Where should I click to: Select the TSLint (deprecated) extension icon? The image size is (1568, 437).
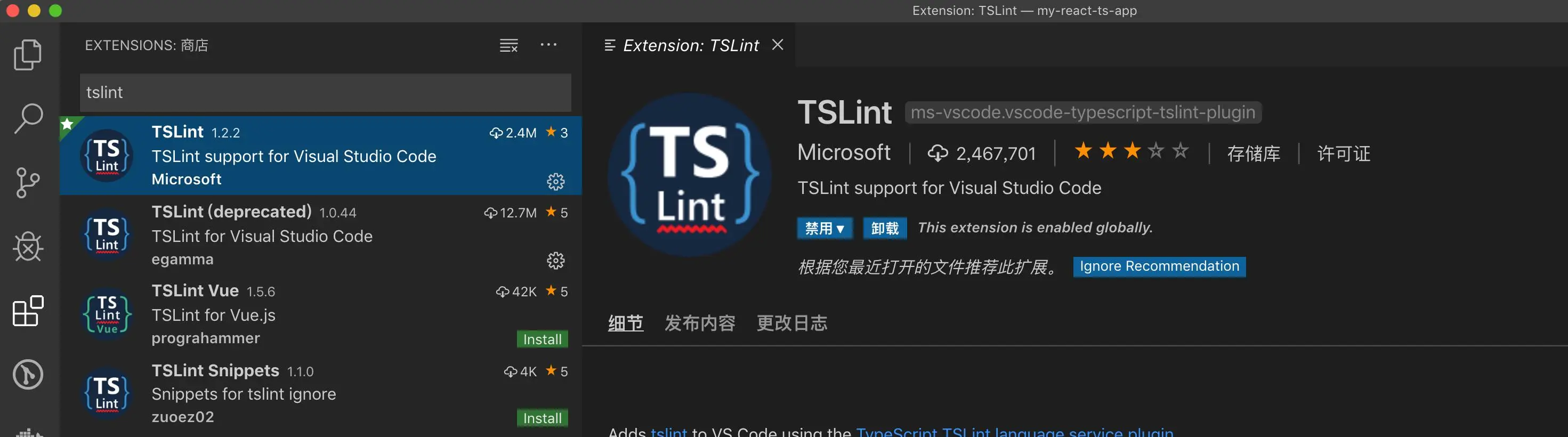[107, 235]
